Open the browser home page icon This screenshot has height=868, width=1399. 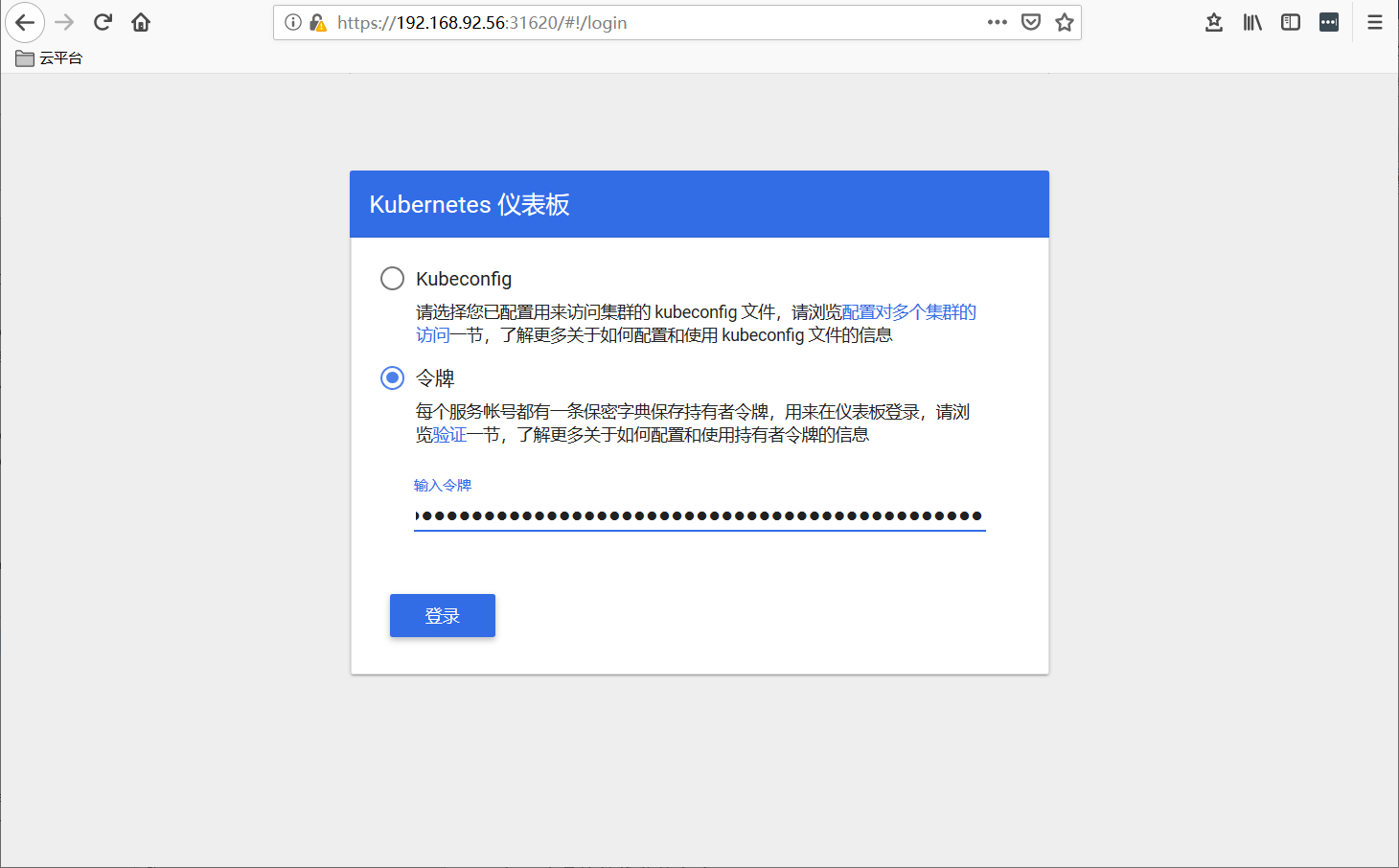tap(140, 22)
